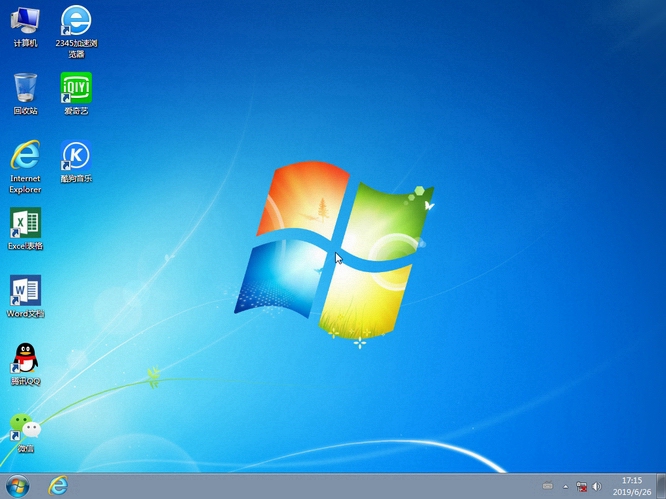Click the 爱奇艺 iQIYI desktop shortcut

pos(76,88)
